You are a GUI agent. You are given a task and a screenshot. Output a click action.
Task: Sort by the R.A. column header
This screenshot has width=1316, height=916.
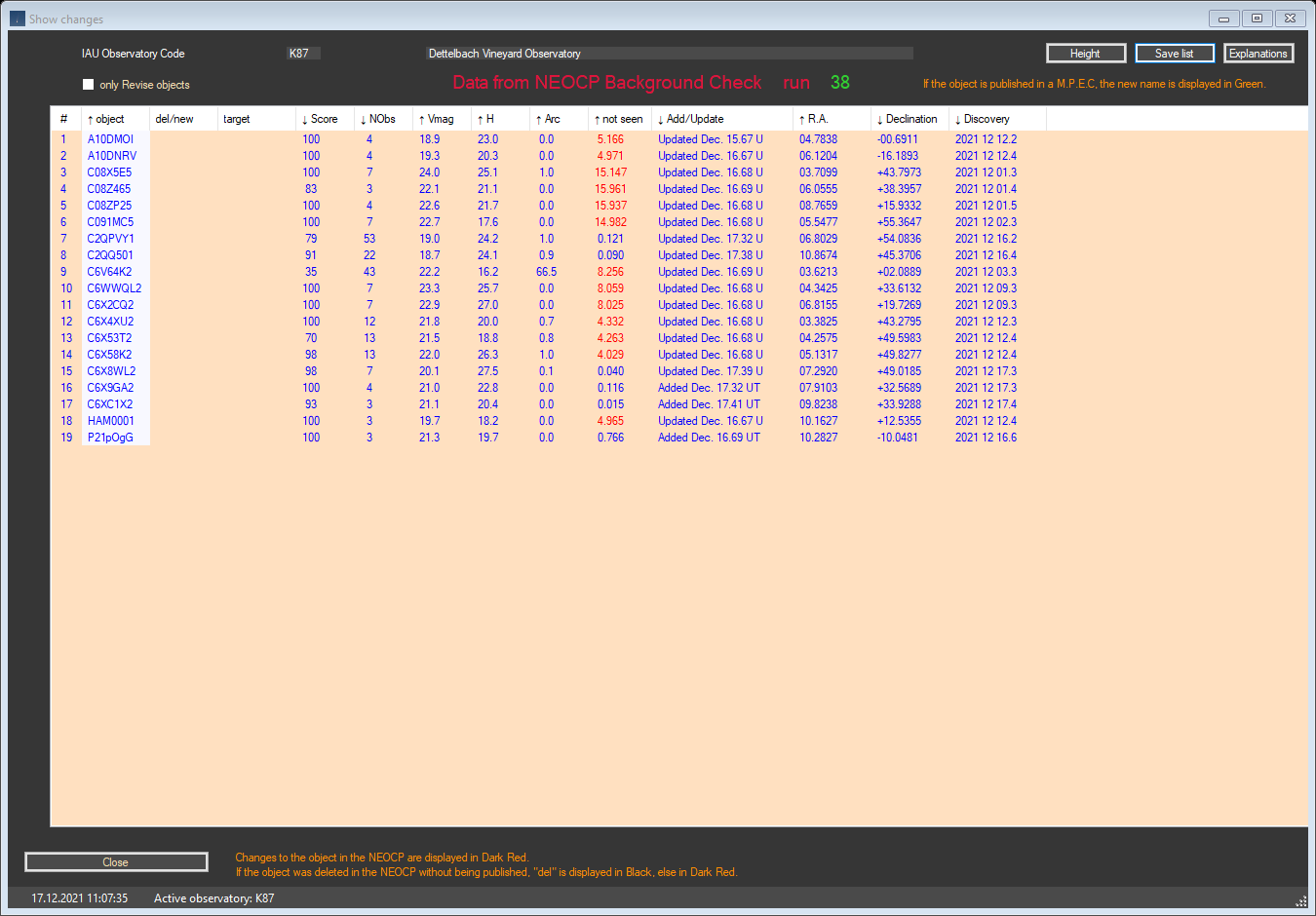point(832,119)
